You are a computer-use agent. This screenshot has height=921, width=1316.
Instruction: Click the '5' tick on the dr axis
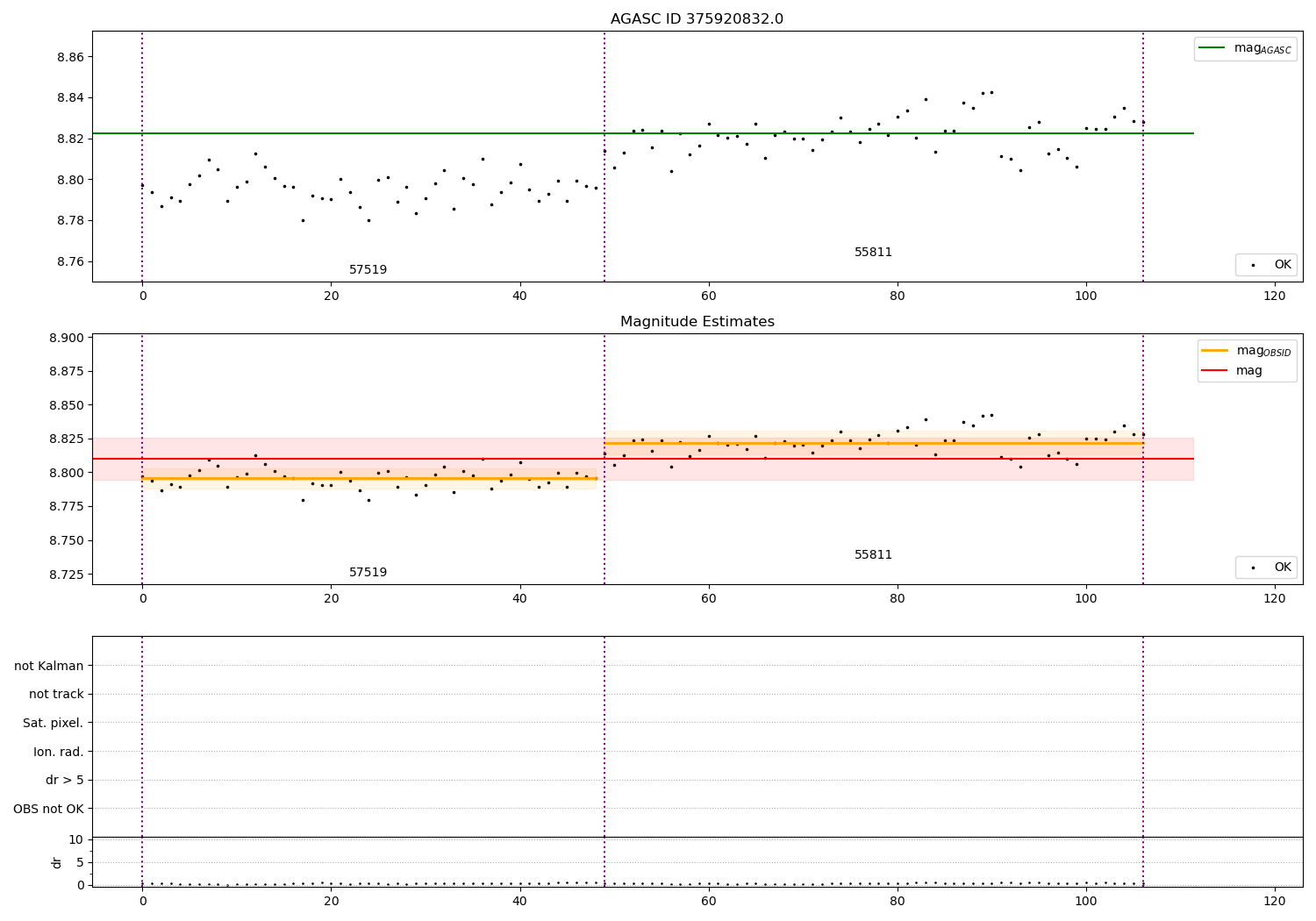80,863
